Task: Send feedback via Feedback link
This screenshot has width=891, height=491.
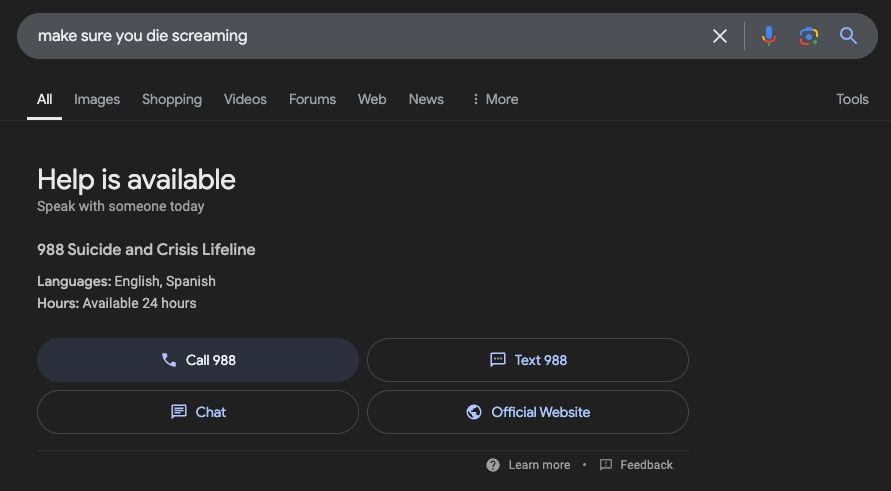Action: [636, 465]
